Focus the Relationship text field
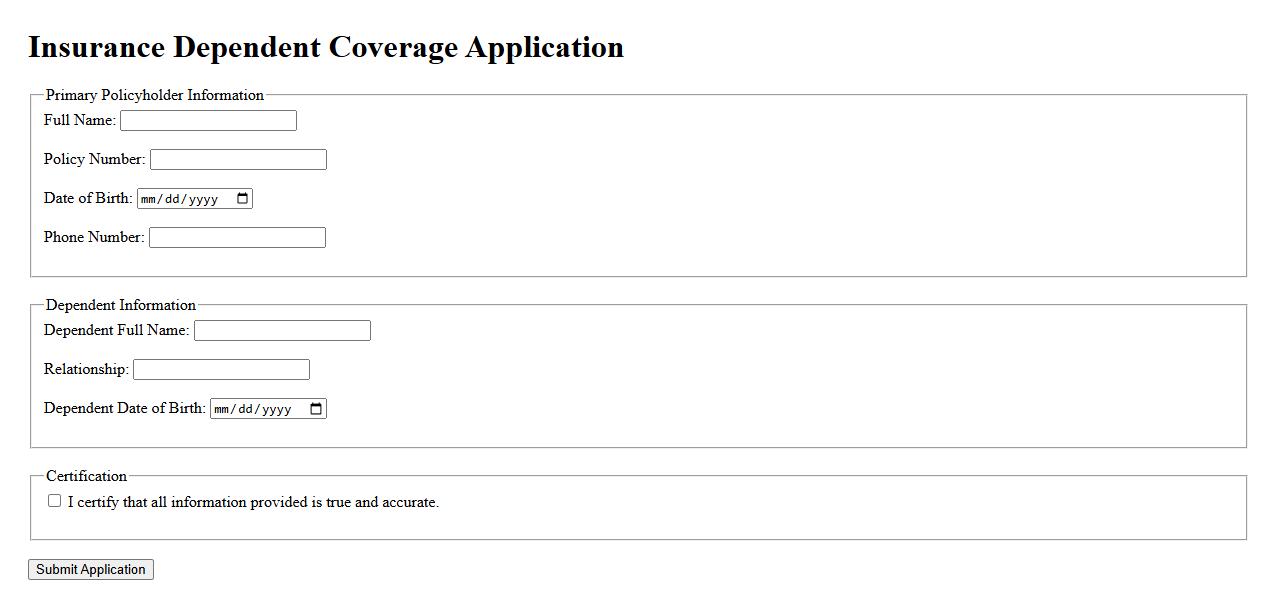 point(221,370)
